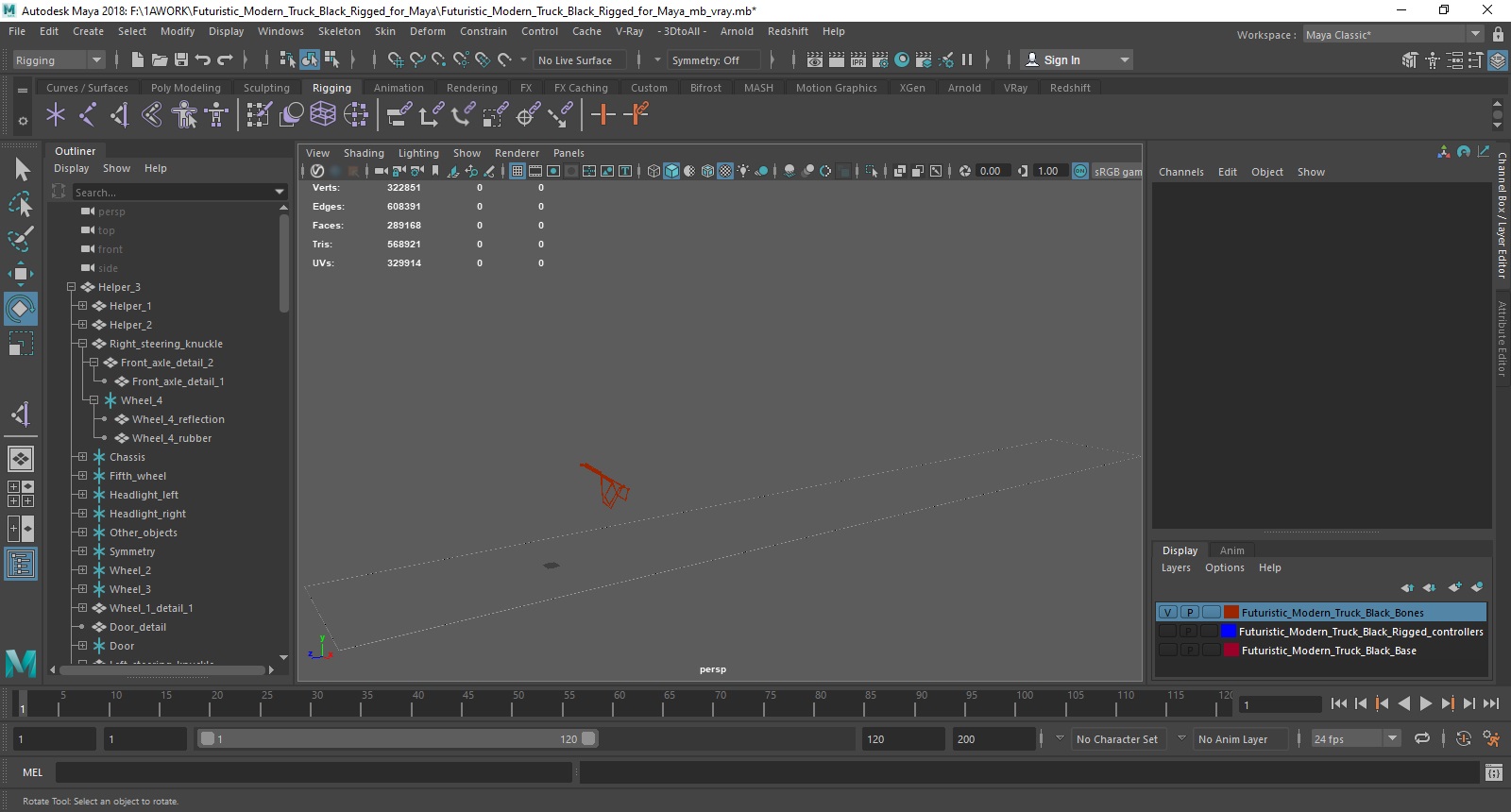1511x812 pixels.
Task: Click the Play Backwards button
Action: tap(1403, 703)
